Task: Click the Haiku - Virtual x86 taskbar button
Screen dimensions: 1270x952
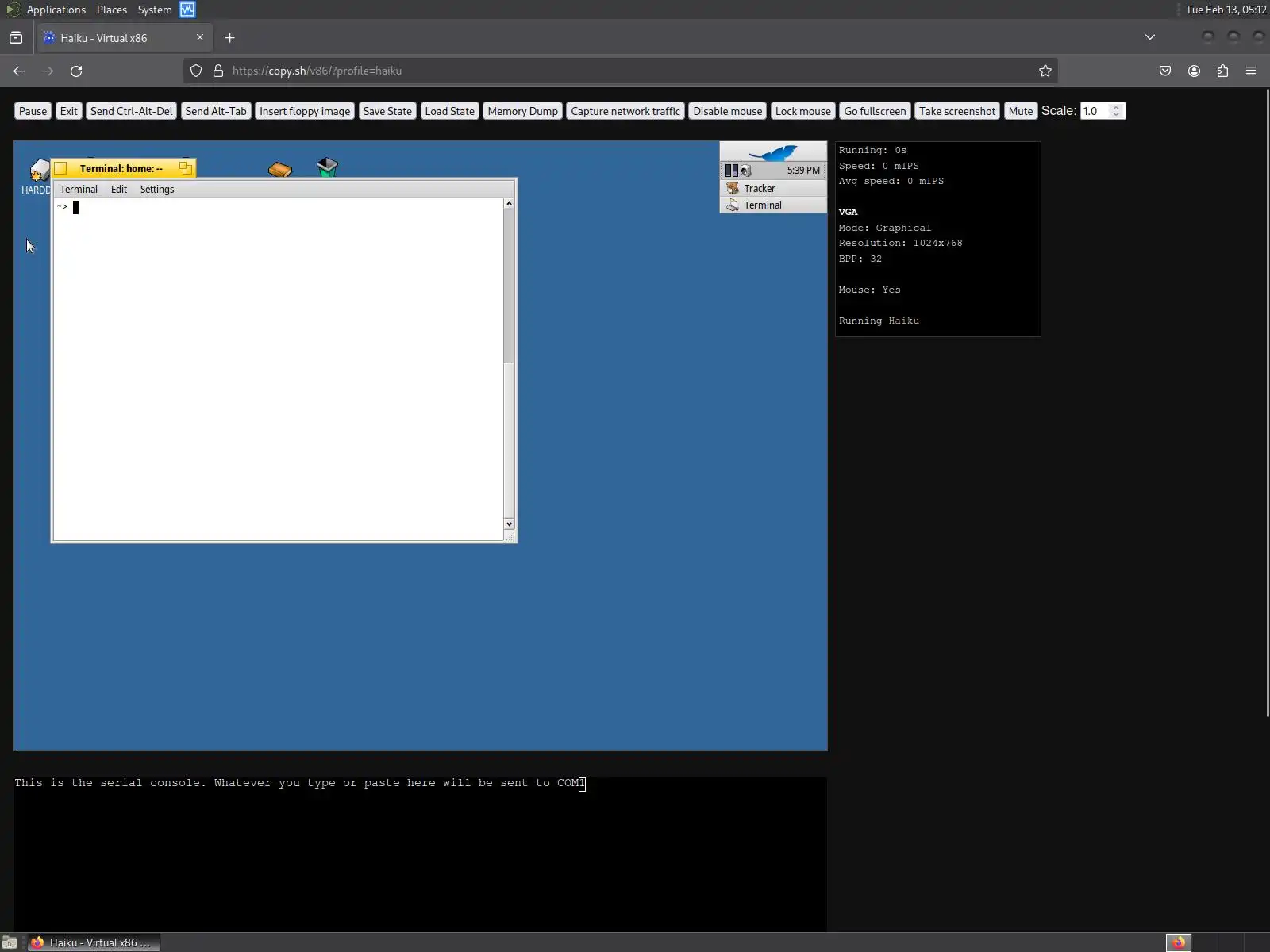Action: 94,942
